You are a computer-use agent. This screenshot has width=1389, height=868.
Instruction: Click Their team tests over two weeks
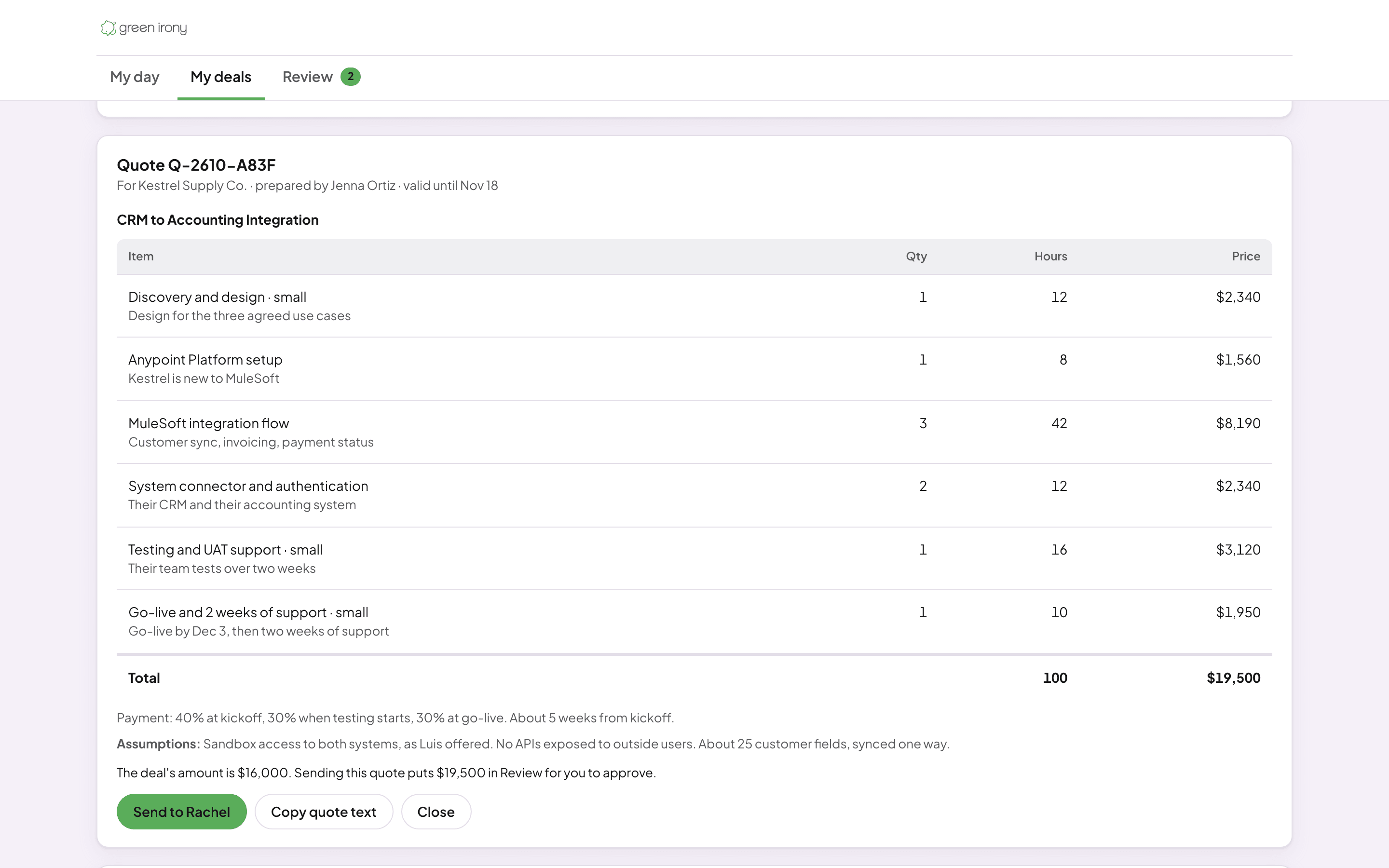[x=221, y=569]
